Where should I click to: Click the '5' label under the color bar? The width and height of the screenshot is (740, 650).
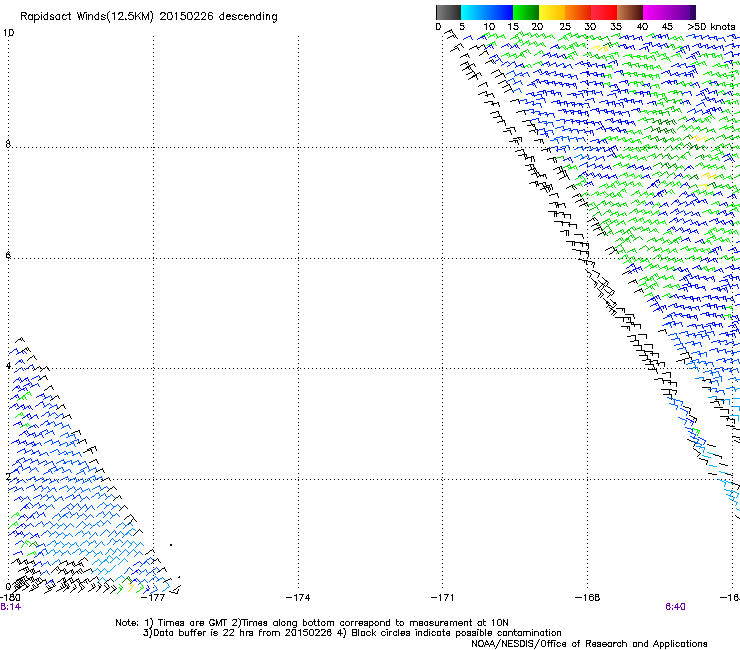point(462,27)
